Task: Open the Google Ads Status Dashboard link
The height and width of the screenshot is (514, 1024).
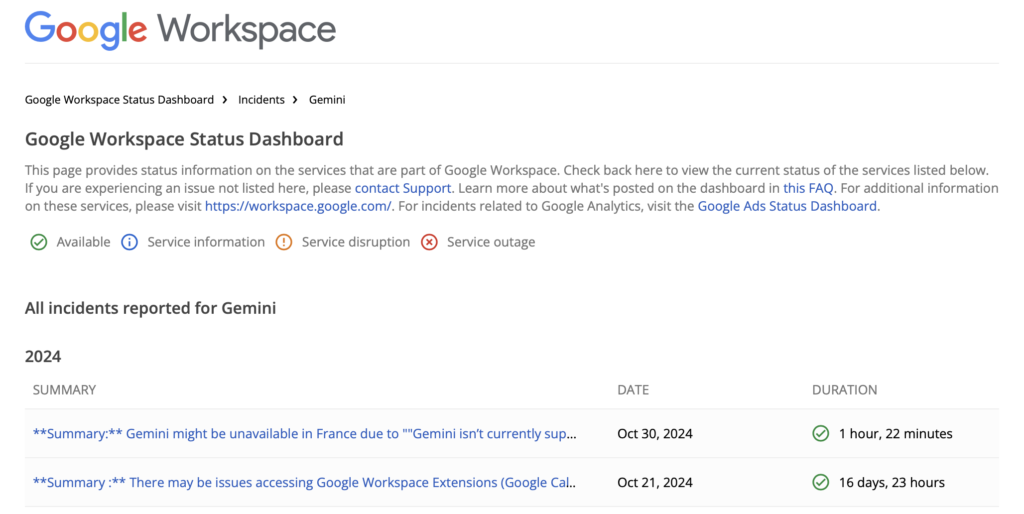Action: pyautogui.click(x=788, y=206)
